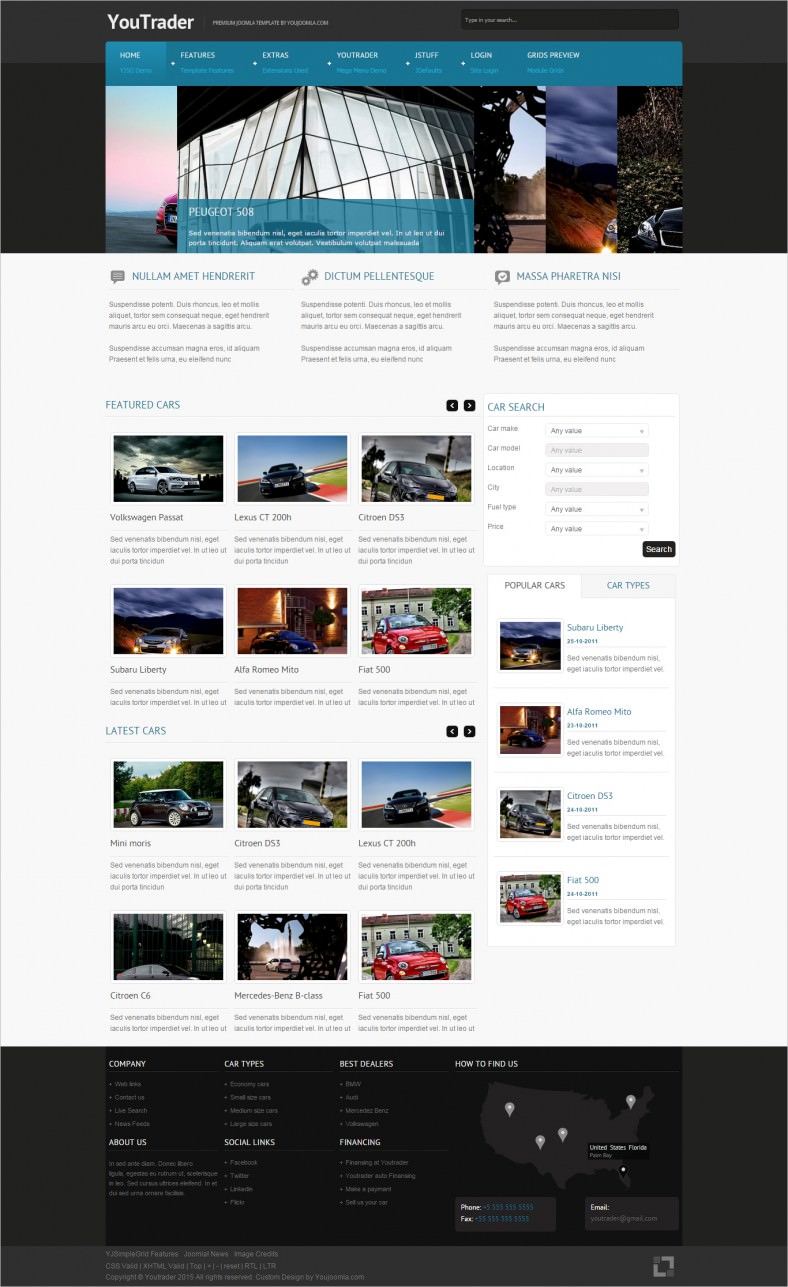Click the Search button in Car Search
Image resolution: width=788 pixels, height=1287 pixels.
659,549
